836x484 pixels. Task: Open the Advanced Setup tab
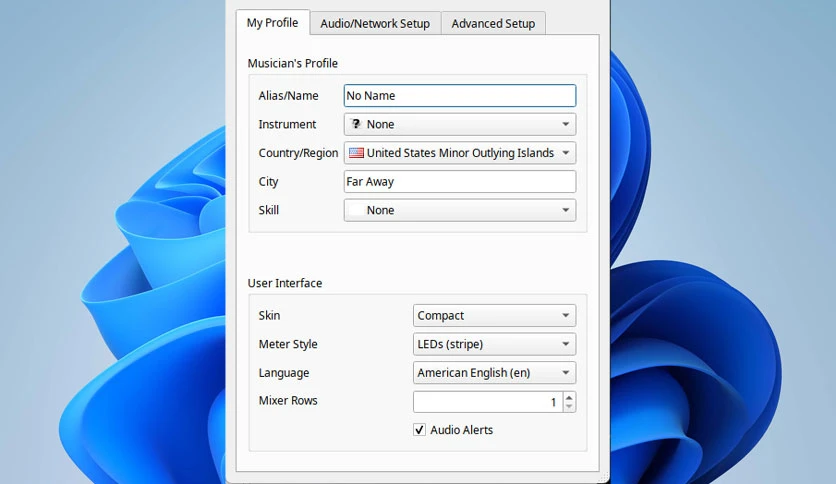[x=493, y=23]
